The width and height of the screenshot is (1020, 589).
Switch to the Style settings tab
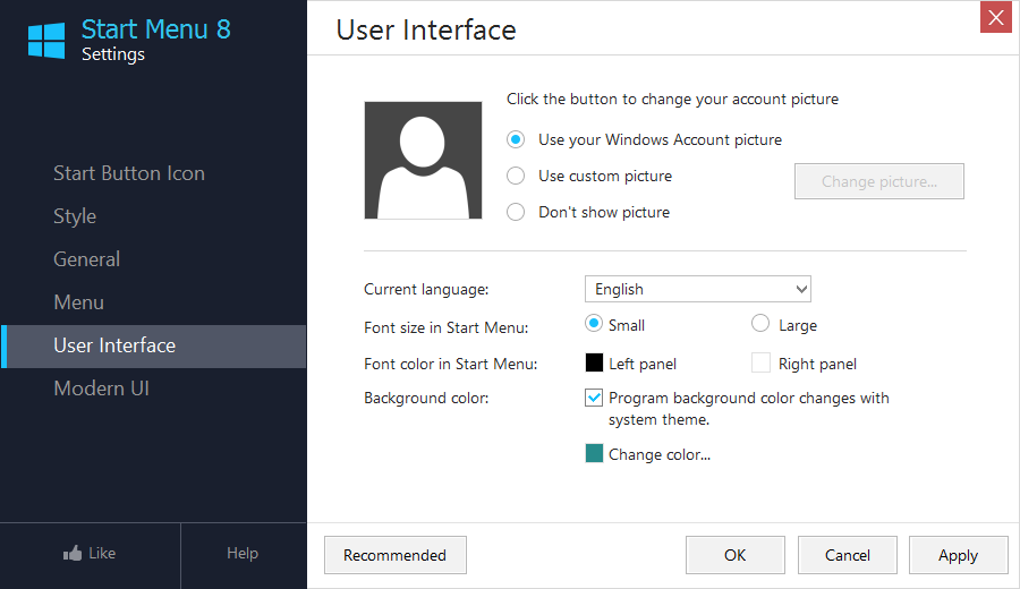coord(75,216)
